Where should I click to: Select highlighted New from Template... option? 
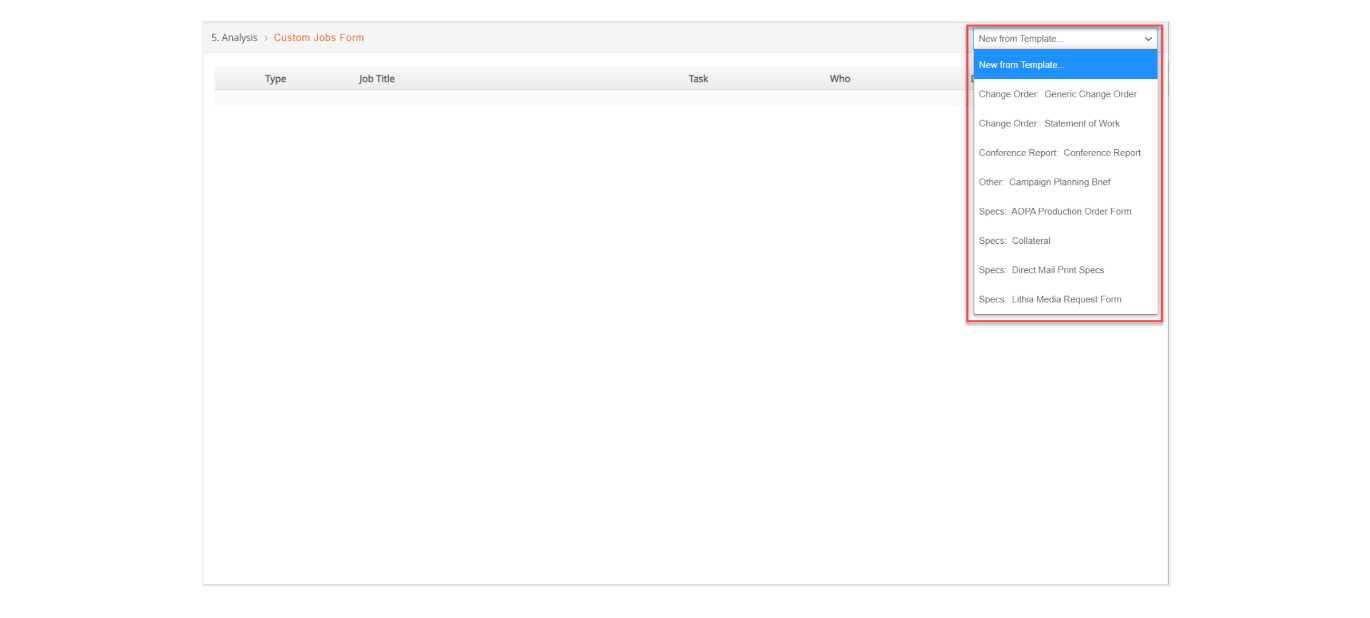click(1065, 65)
